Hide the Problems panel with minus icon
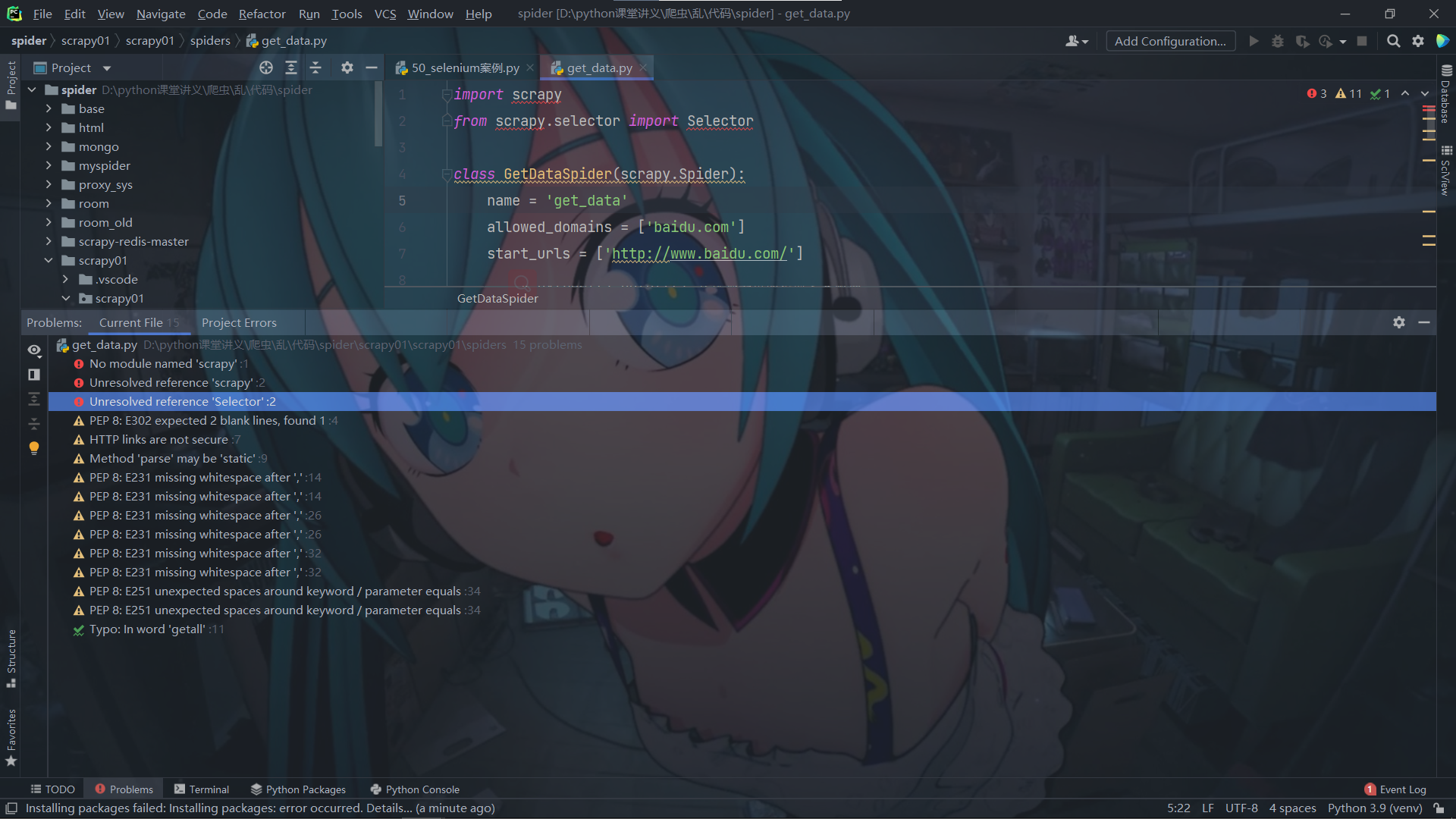The width and height of the screenshot is (1456, 819). pos(1424,322)
